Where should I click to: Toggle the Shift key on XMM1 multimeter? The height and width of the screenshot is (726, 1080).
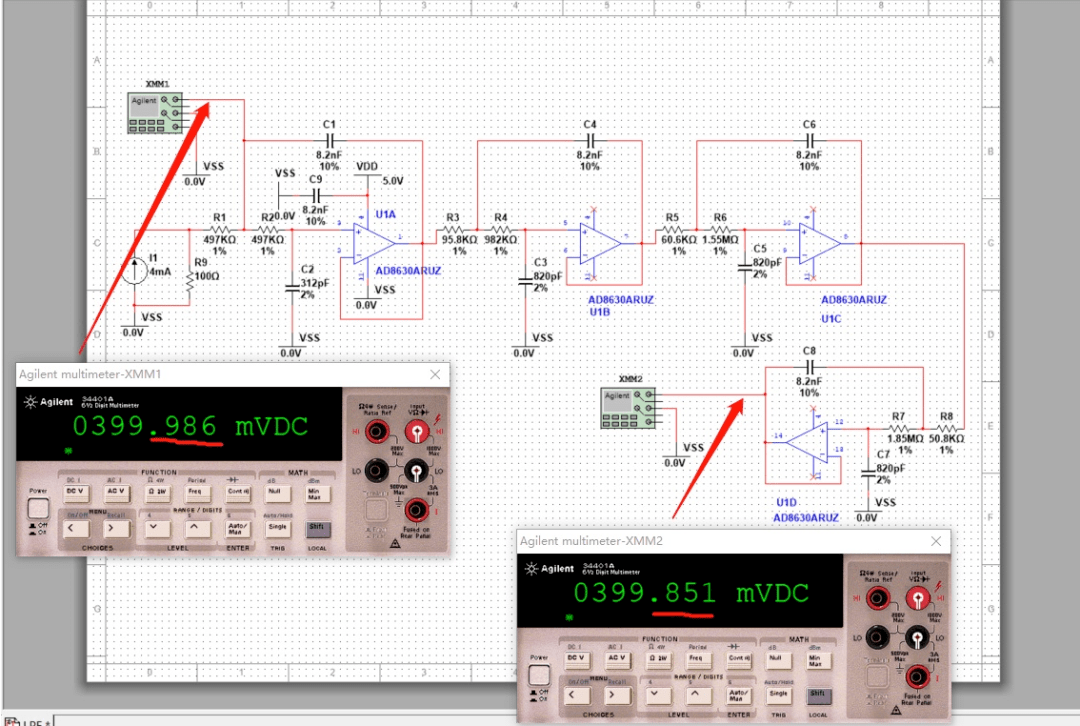(x=318, y=528)
